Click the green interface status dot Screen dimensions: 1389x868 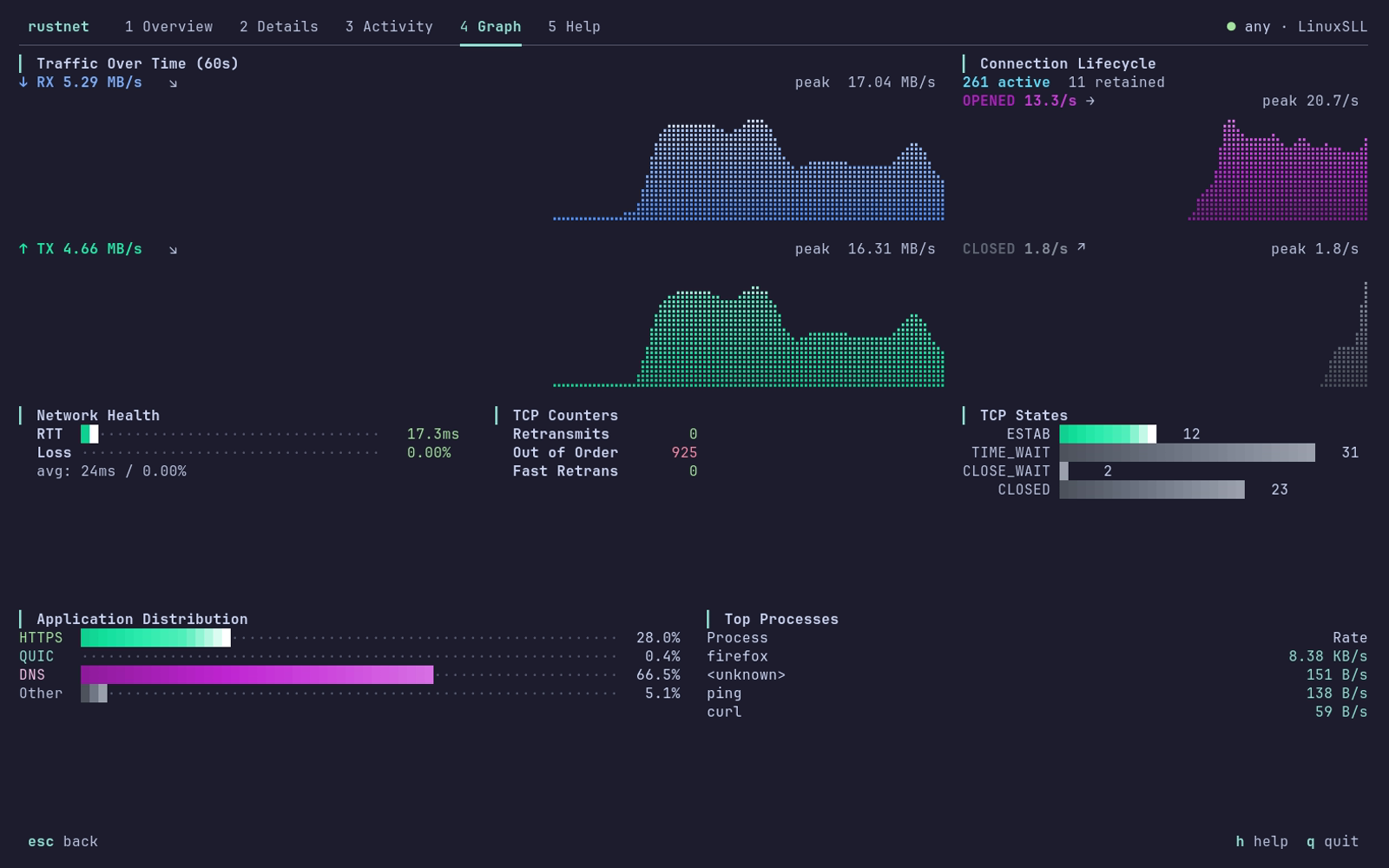tap(1231, 27)
